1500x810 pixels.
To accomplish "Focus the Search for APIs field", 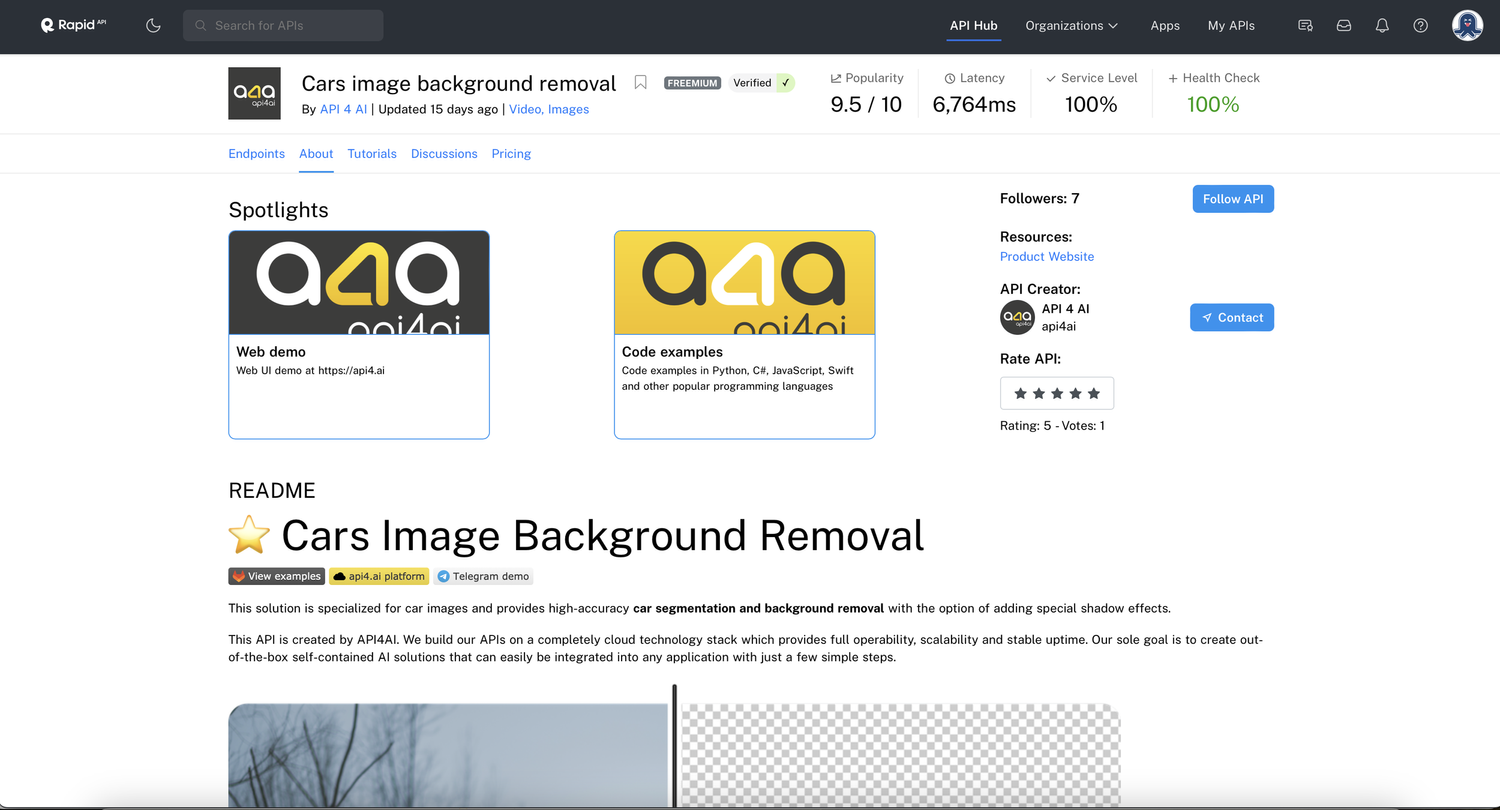I will (283, 25).
